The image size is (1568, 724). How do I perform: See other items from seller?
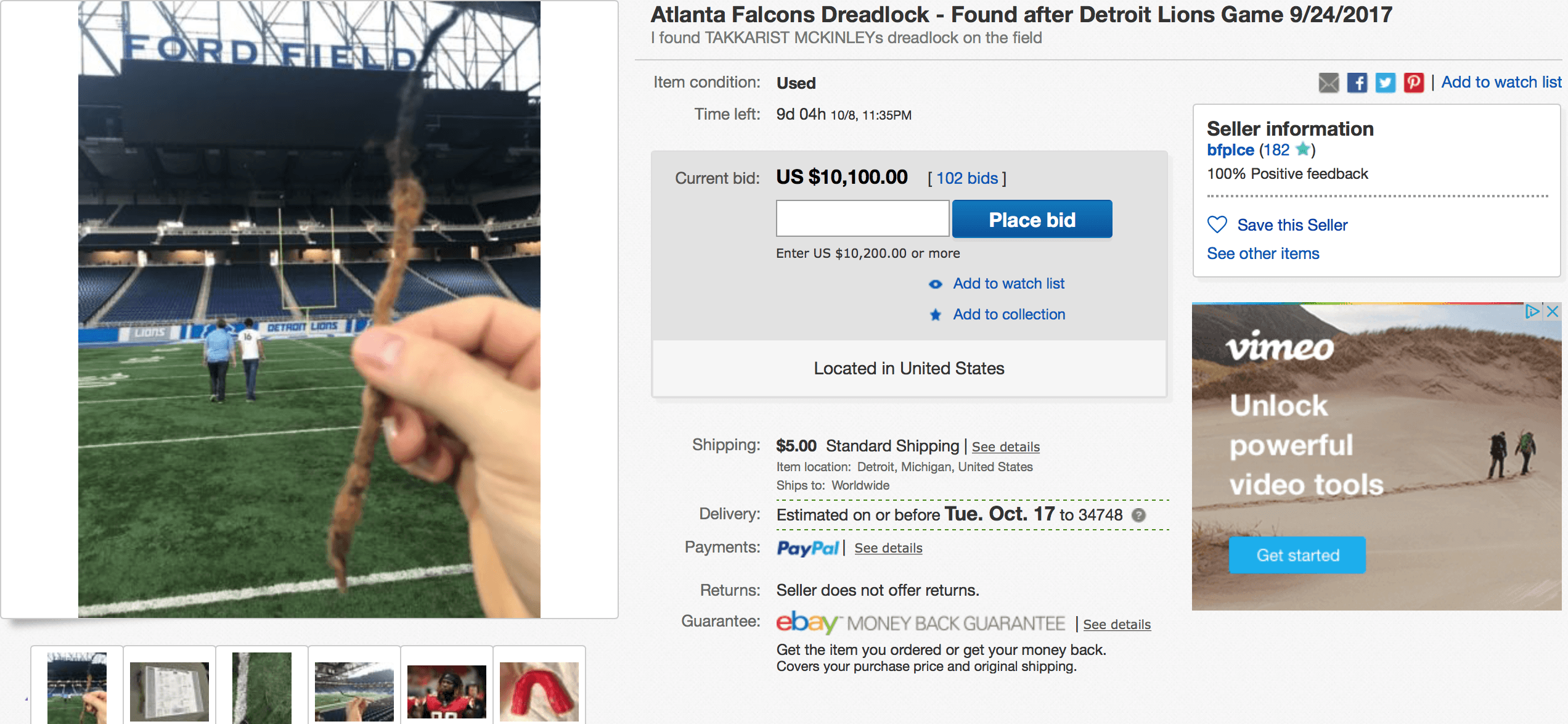tap(1262, 253)
